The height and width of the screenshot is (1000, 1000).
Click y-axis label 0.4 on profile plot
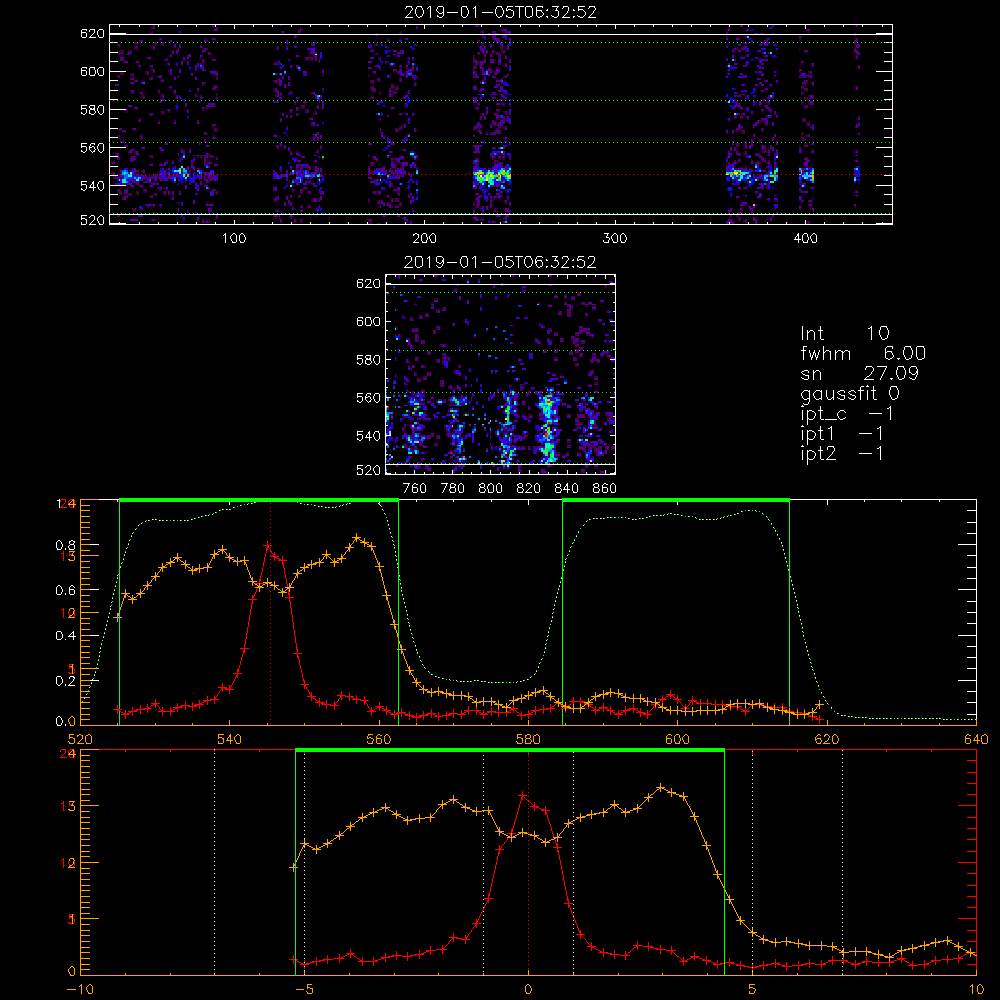click(x=66, y=636)
